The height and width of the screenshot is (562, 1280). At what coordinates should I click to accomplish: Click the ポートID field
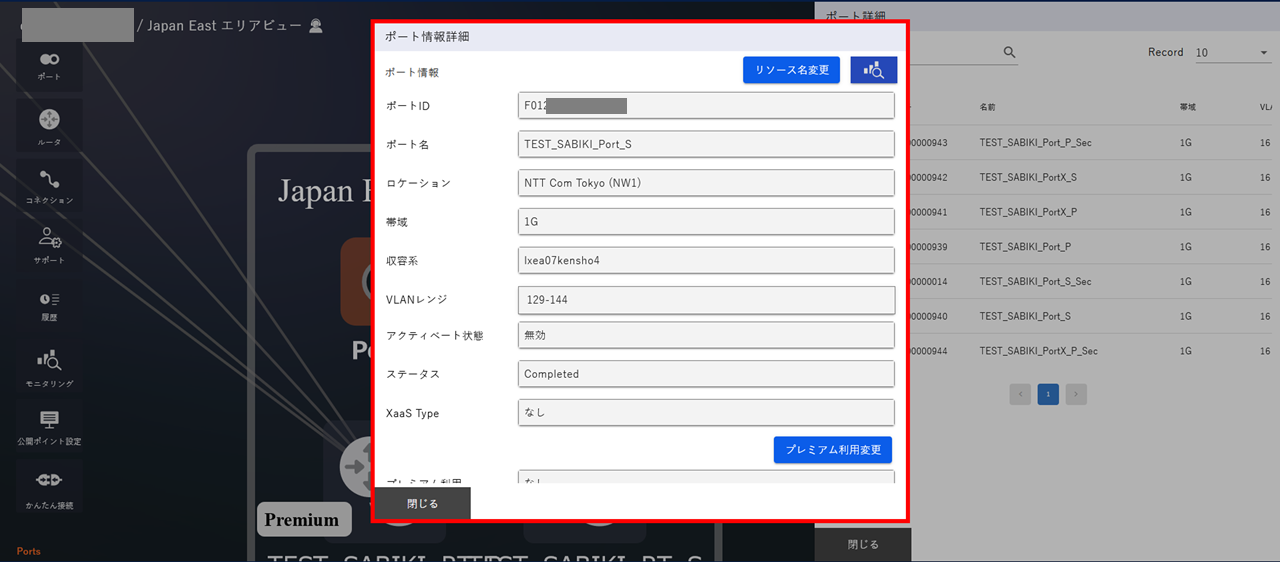click(x=706, y=105)
